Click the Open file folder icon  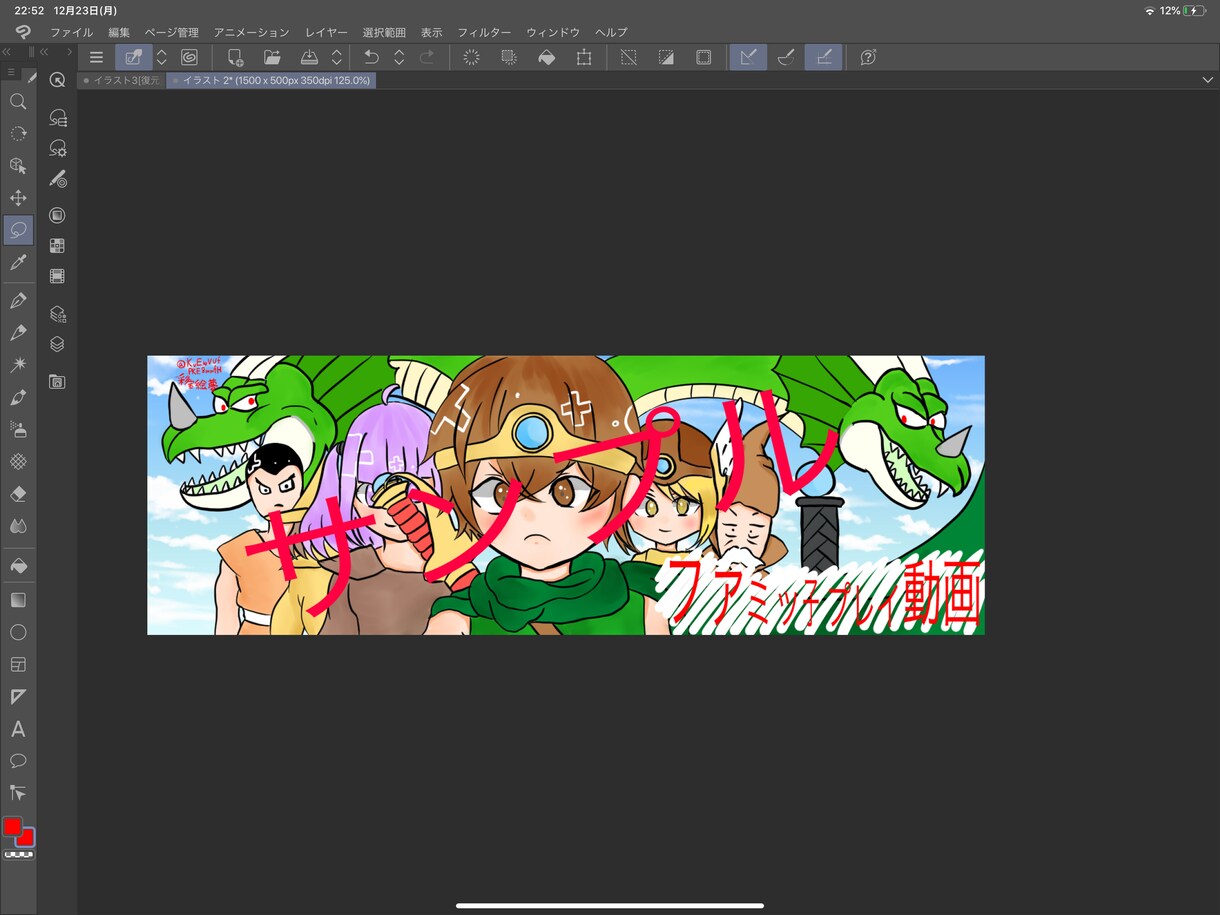tap(272, 57)
